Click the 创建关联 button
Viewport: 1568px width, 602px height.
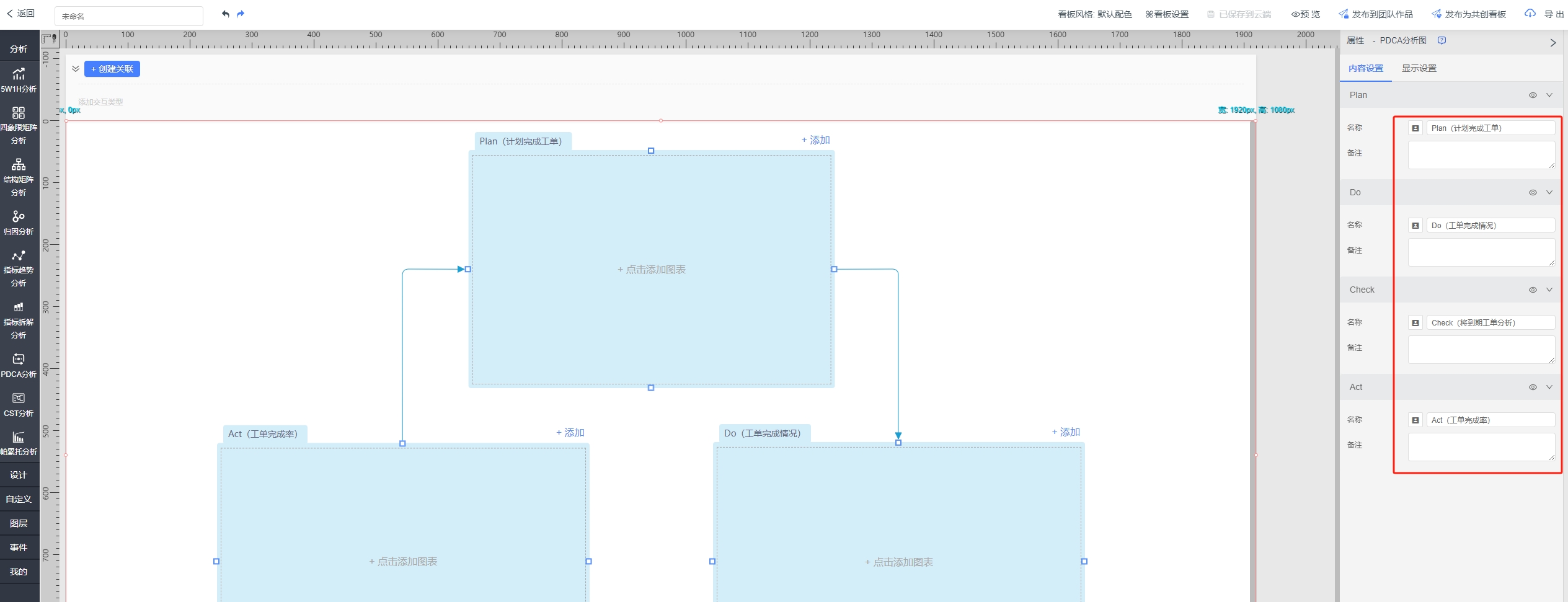[112, 69]
